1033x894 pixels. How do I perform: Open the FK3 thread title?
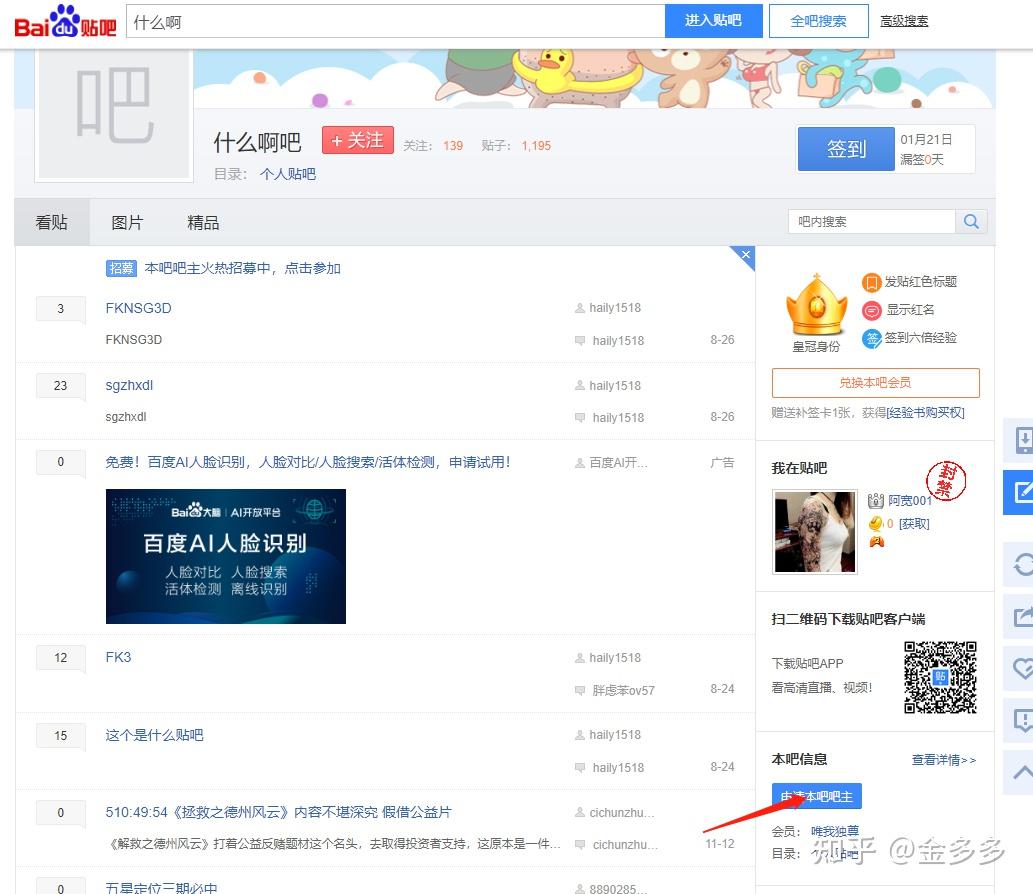click(x=119, y=657)
